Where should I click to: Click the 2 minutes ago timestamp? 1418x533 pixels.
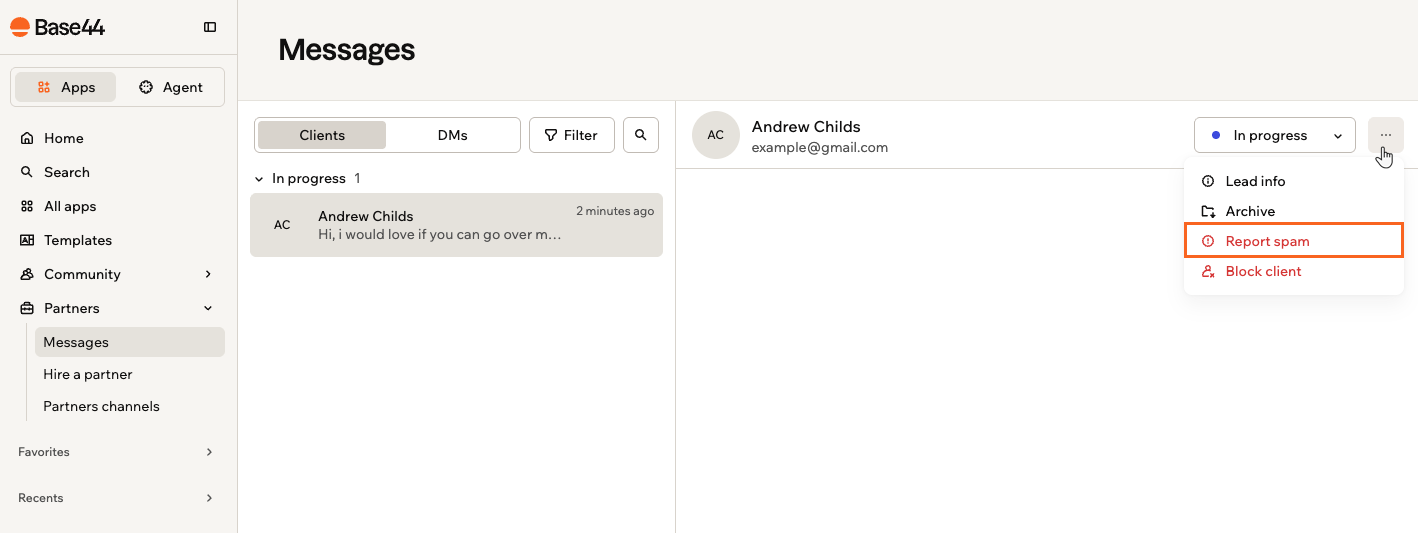(615, 211)
